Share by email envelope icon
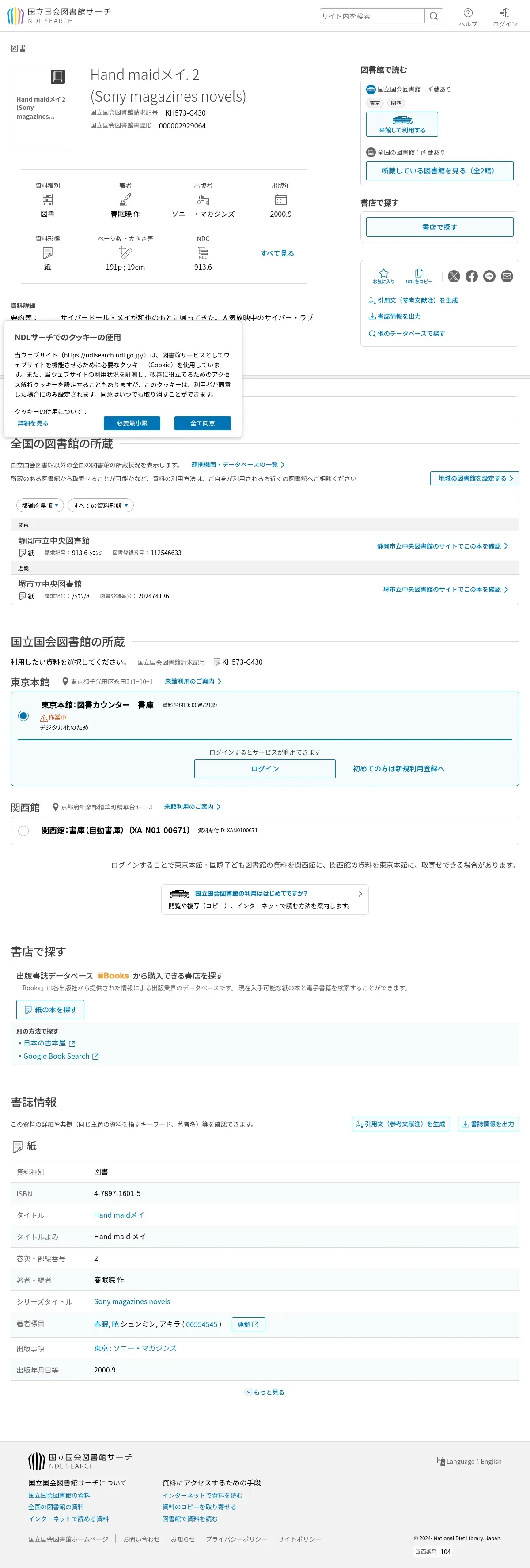Viewport: 530px width, 1568px height. [x=507, y=276]
